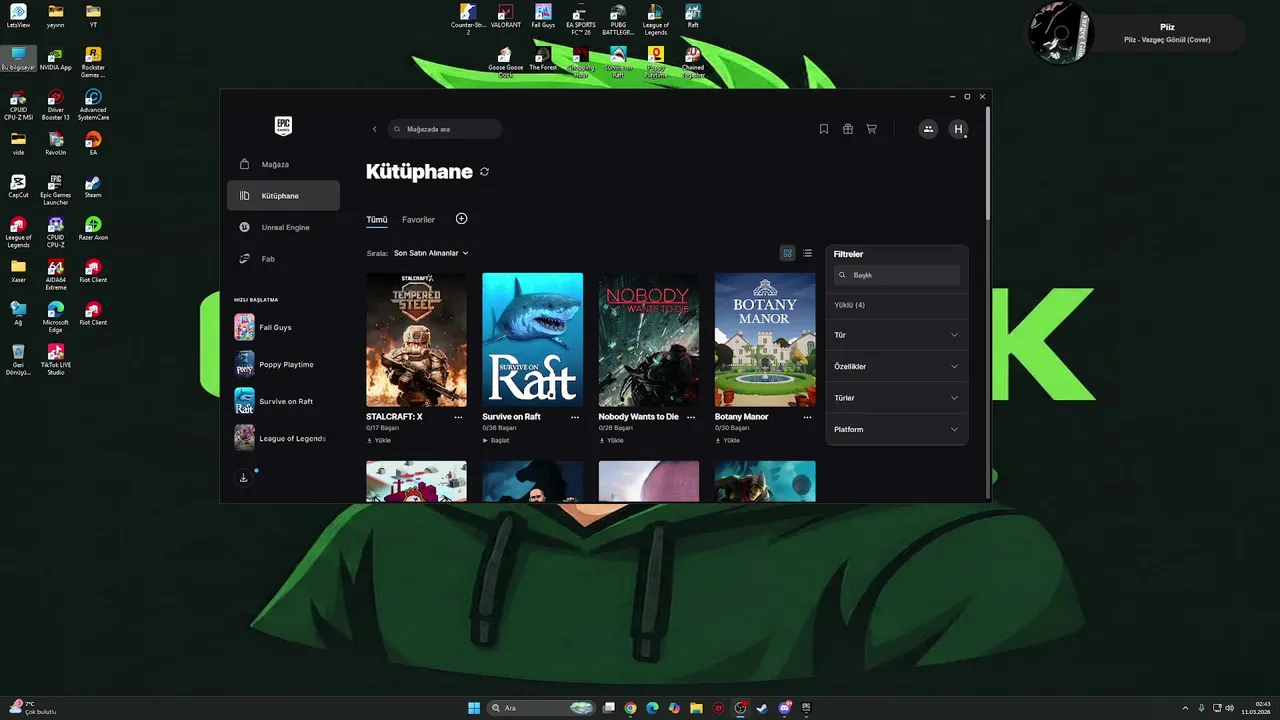1280x720 pixels.
Task: Click Yükle under Nobody Wants to Die
Action: pos(611,440)
